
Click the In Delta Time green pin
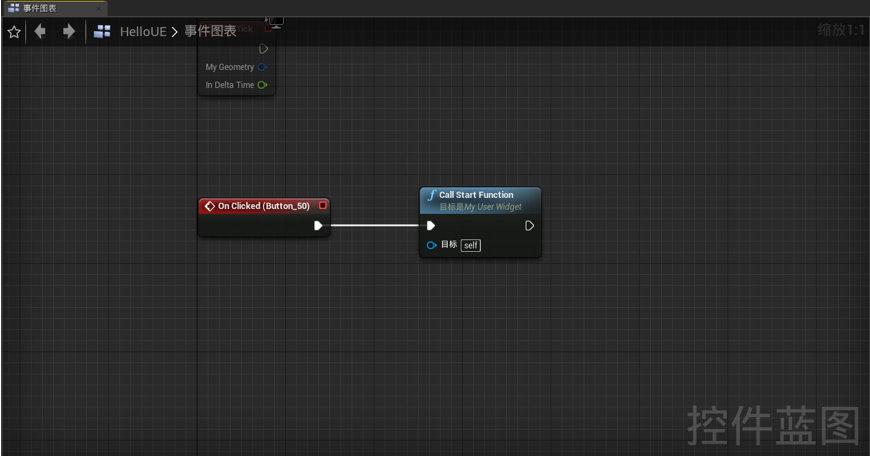262,85
